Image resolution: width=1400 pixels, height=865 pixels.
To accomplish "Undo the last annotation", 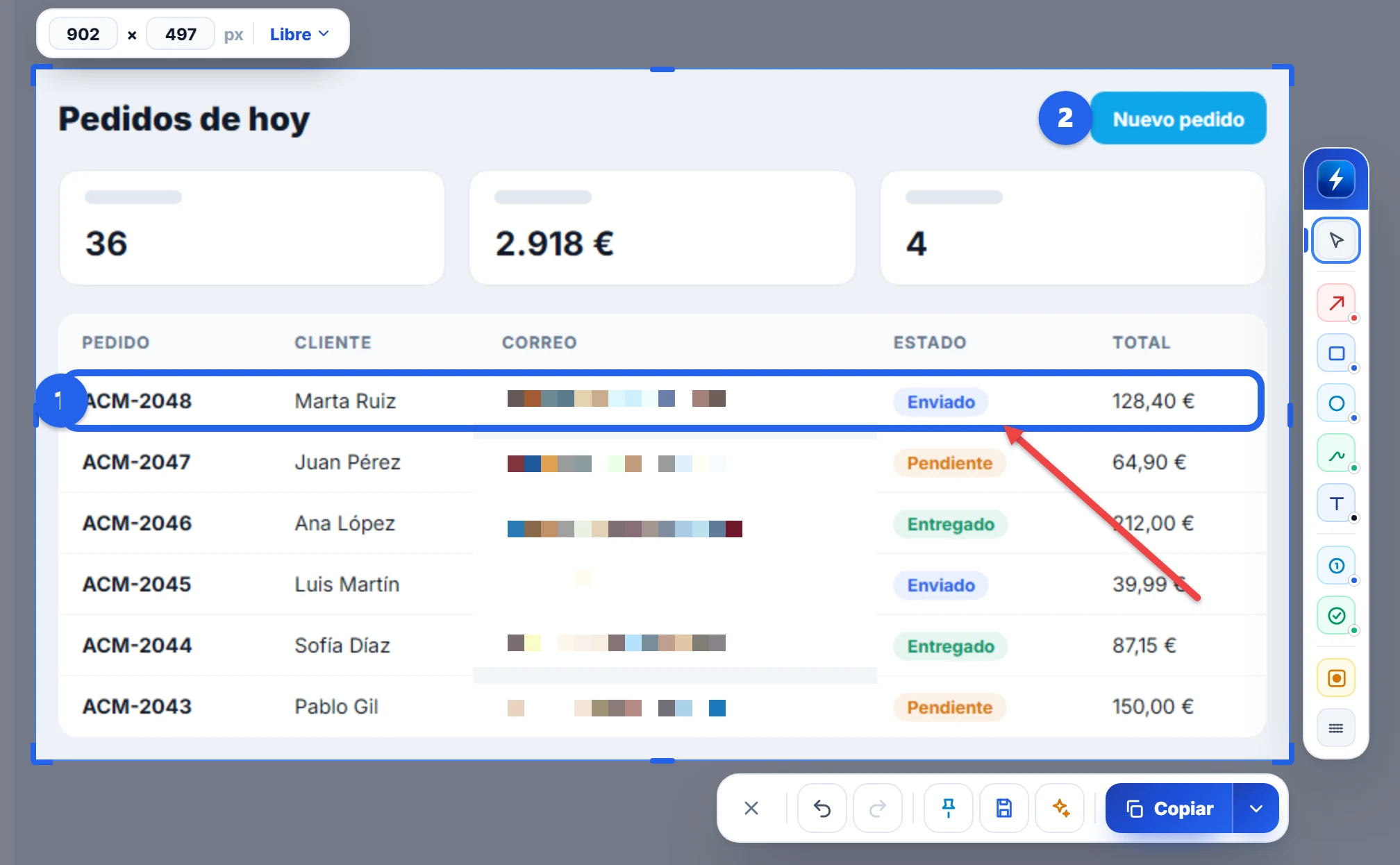I will 822,808.
